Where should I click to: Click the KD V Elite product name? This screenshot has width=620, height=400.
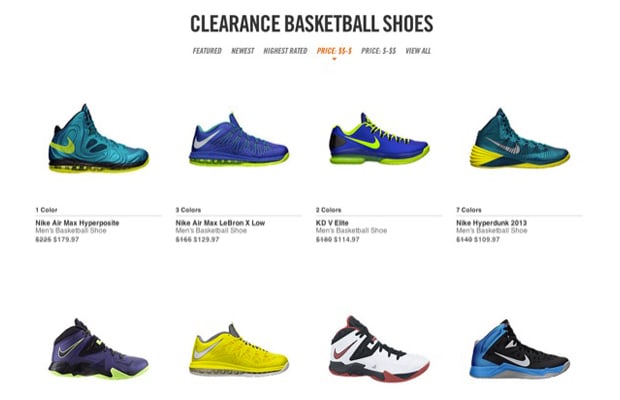pyautogui.click(x=332, y=223)
